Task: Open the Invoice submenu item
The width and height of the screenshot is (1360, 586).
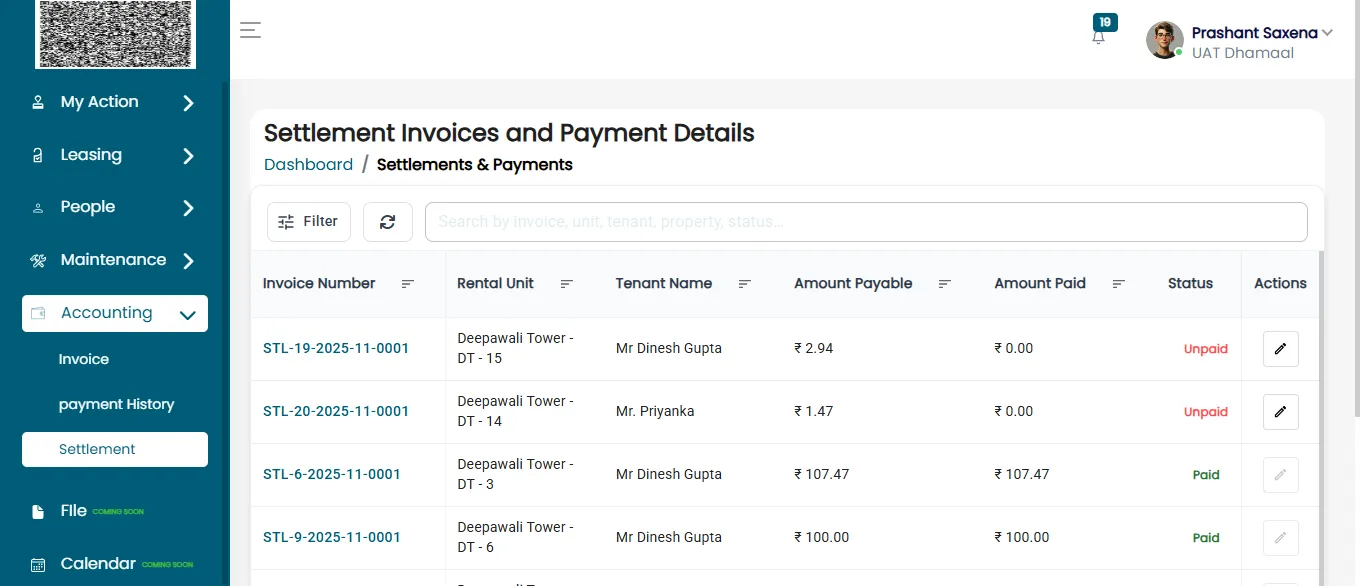Action: pyautogui.click(x=84, y=359)
